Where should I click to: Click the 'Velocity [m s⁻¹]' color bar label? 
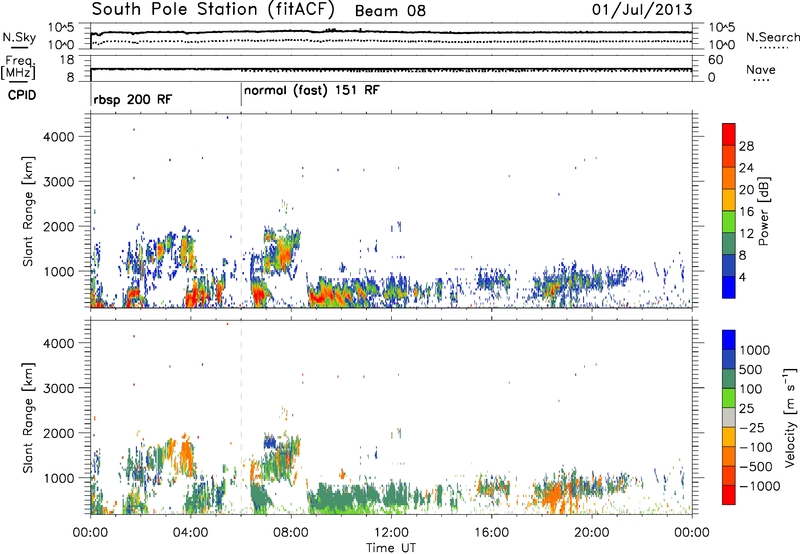pyautogui.click(x=790, y=418)
